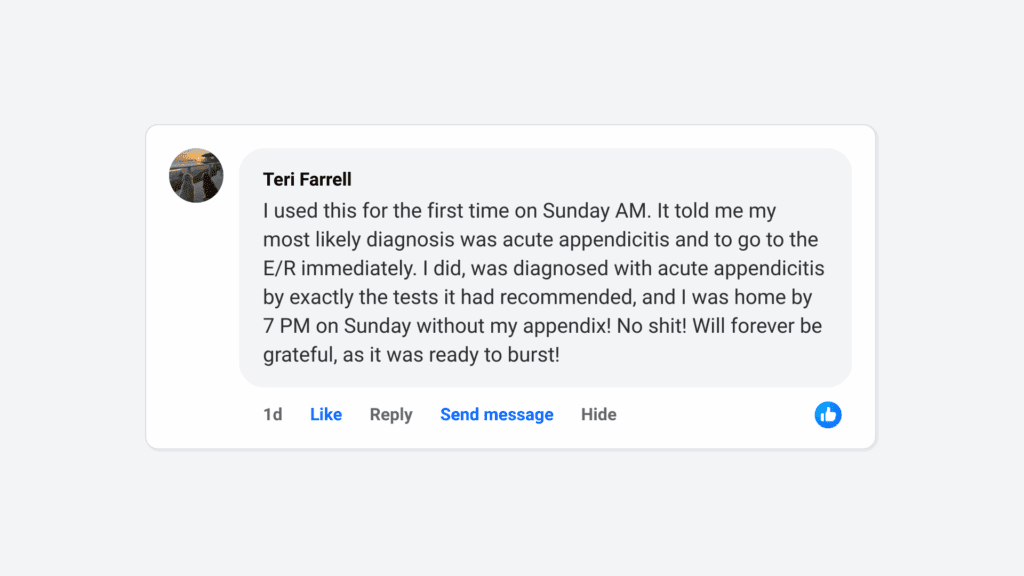Open the Teri Farrell name link
The height and width of the screenshot is (576, 1024).
[x=307, y=180]
